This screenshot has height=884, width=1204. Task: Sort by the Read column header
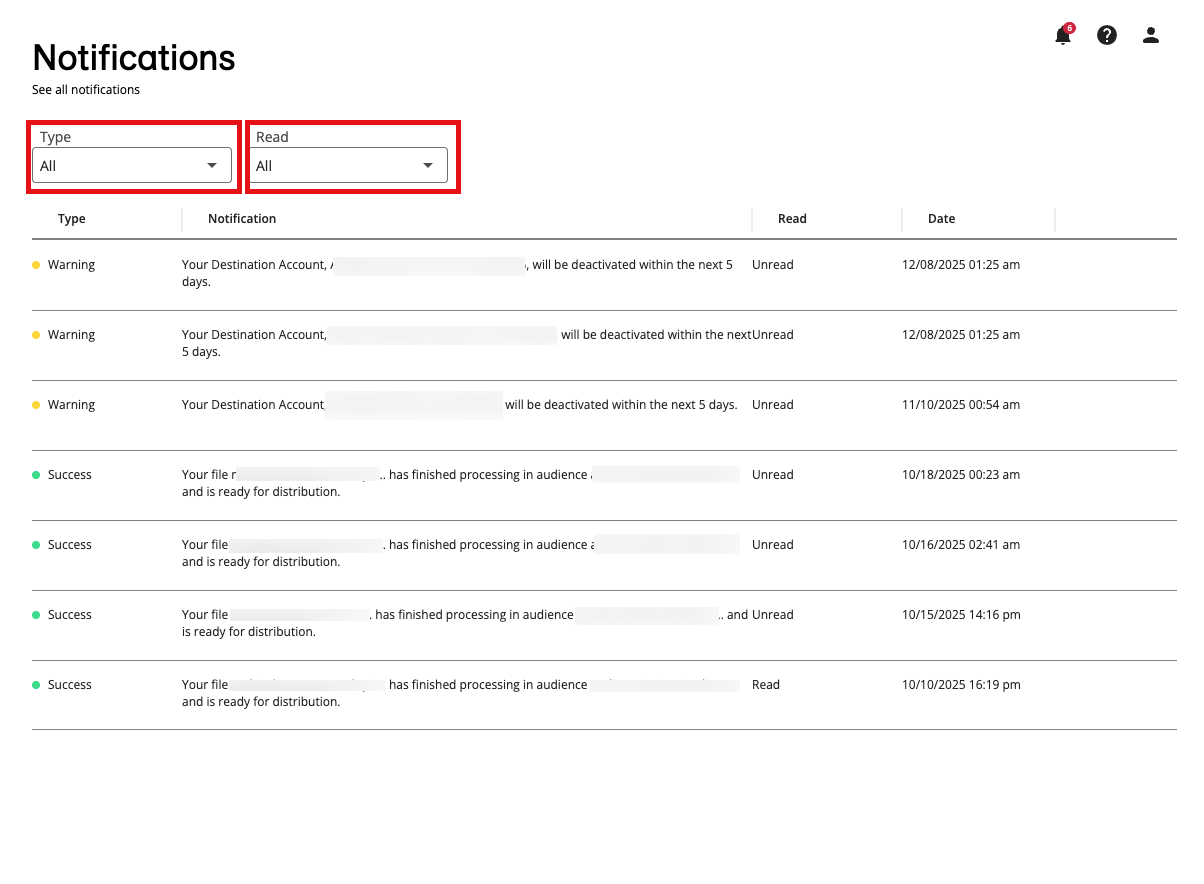pyautogui.click(x=792, y=219)
